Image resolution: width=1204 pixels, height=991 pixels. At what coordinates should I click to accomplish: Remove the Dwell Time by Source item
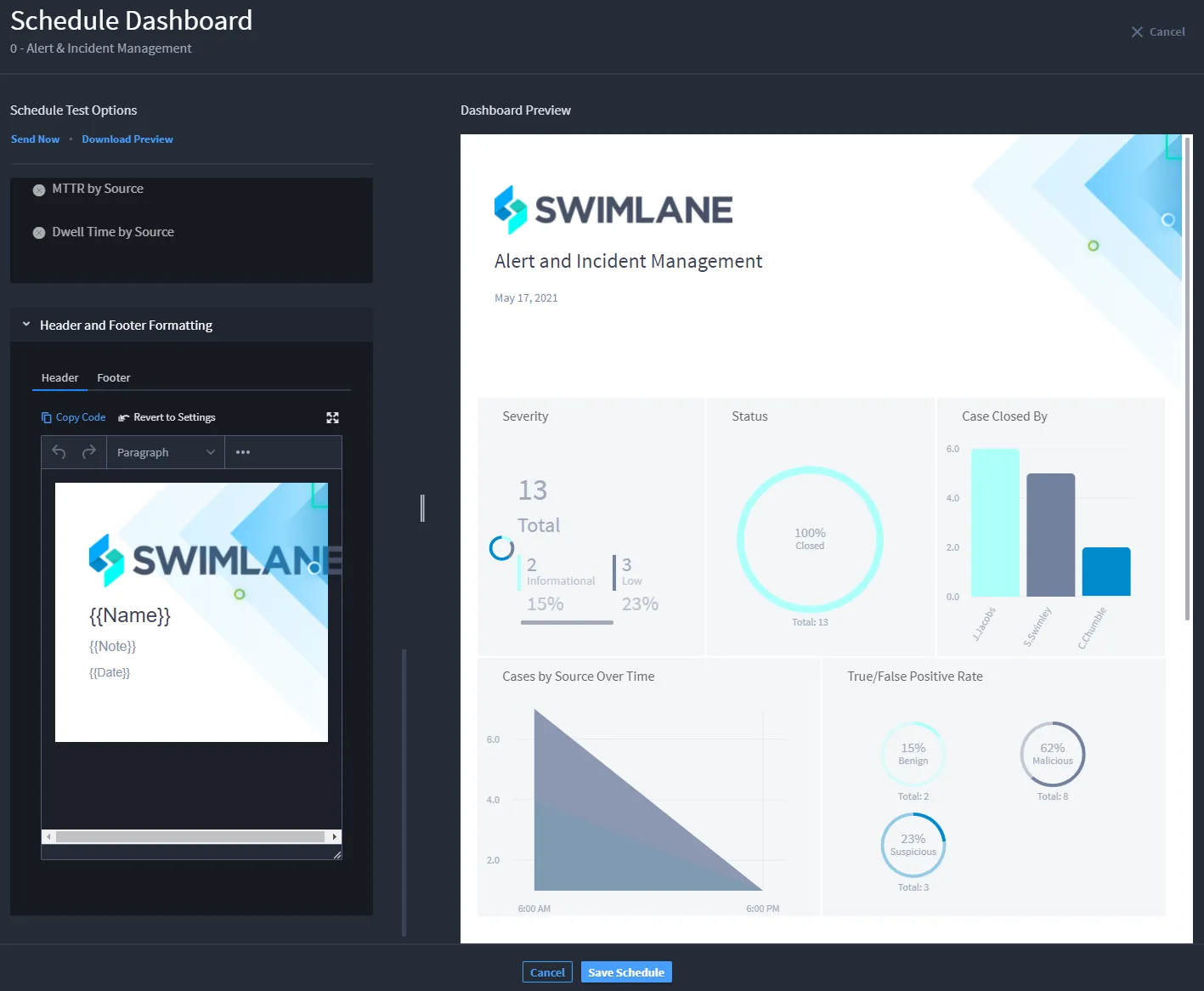[x=39, y=233]
